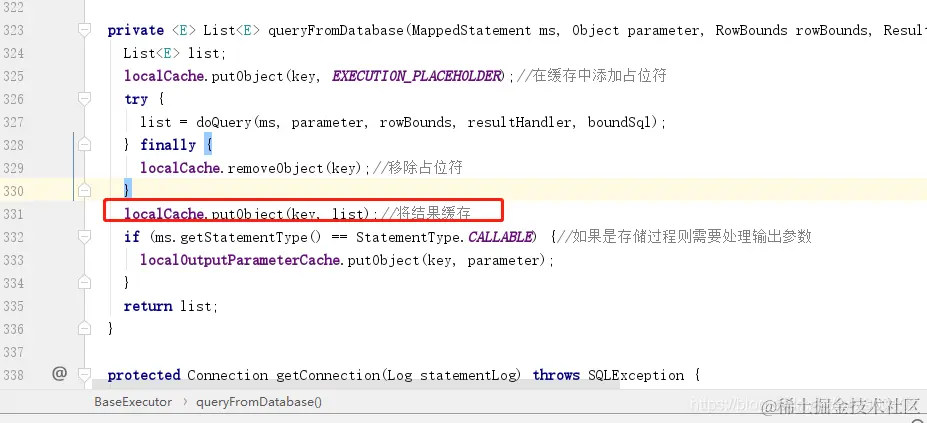Click the doQuery method call

coord(216,122)
